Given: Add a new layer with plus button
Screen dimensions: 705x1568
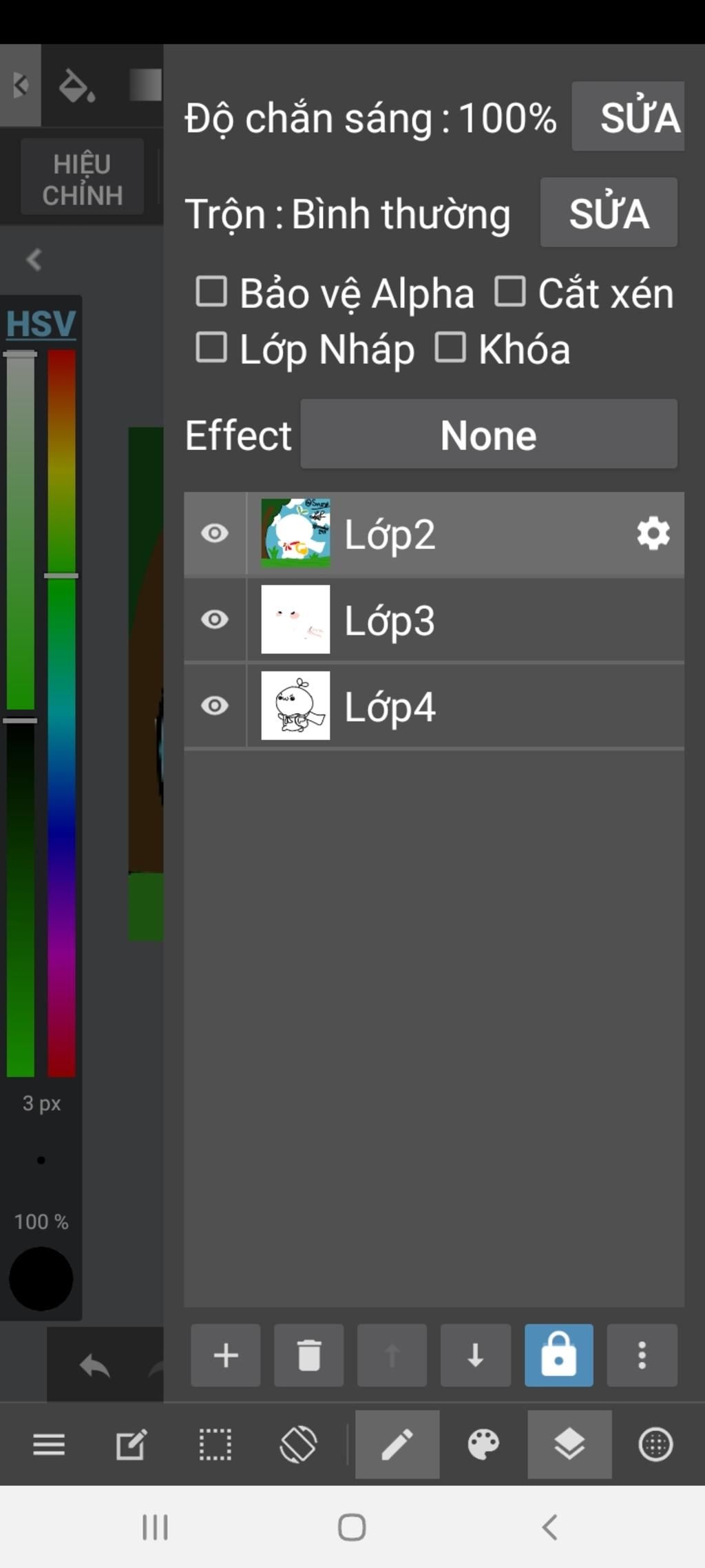Looking at the screenshot, I should pyautogui.click(x=225, y=1355).
